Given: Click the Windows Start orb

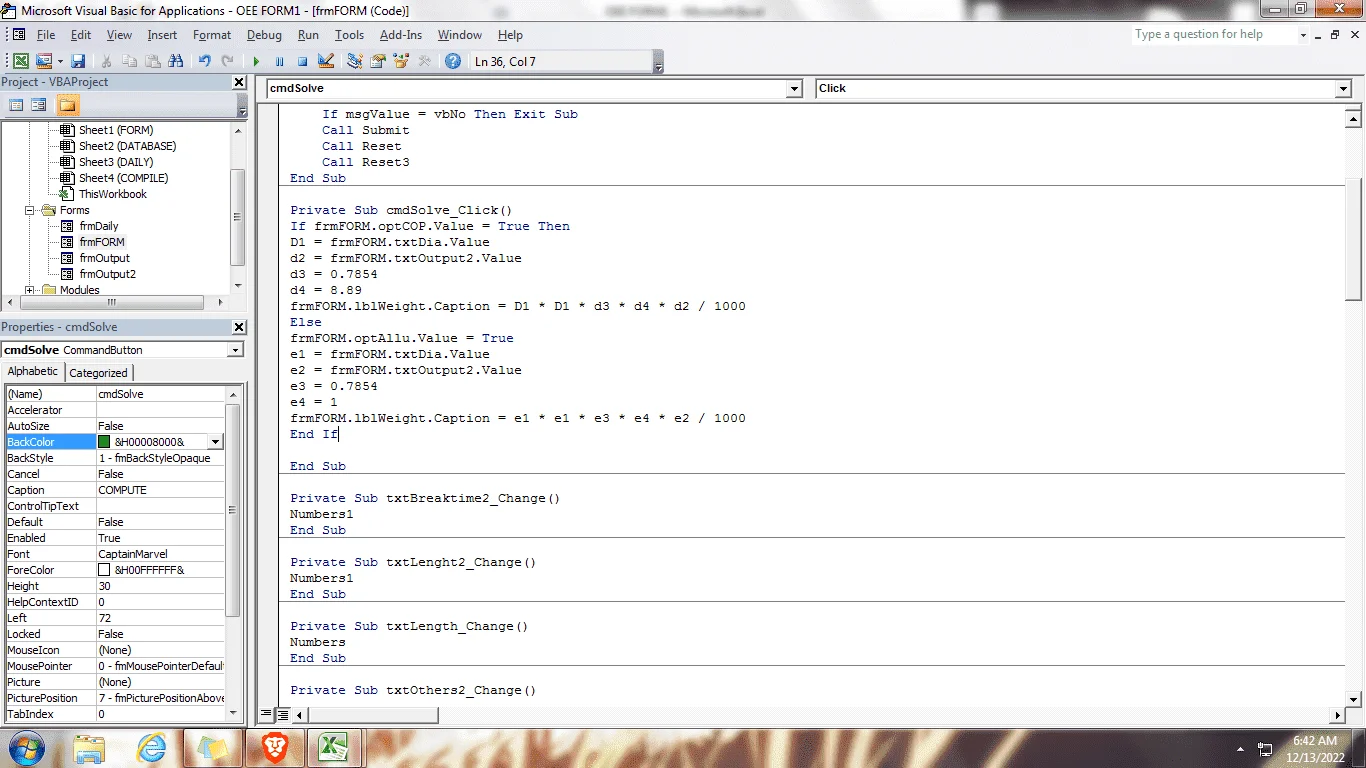Looking at the screenshot, I should 26,747.
